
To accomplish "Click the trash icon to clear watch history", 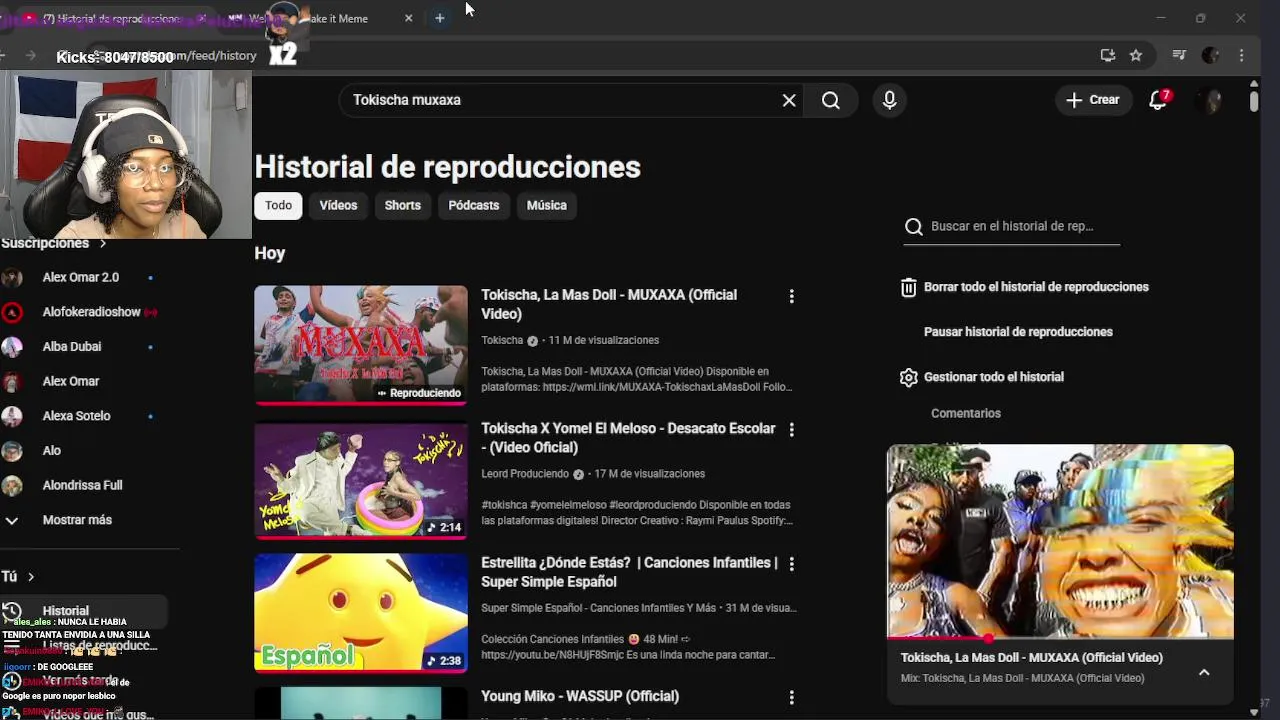I will click(x=908, y=287).
